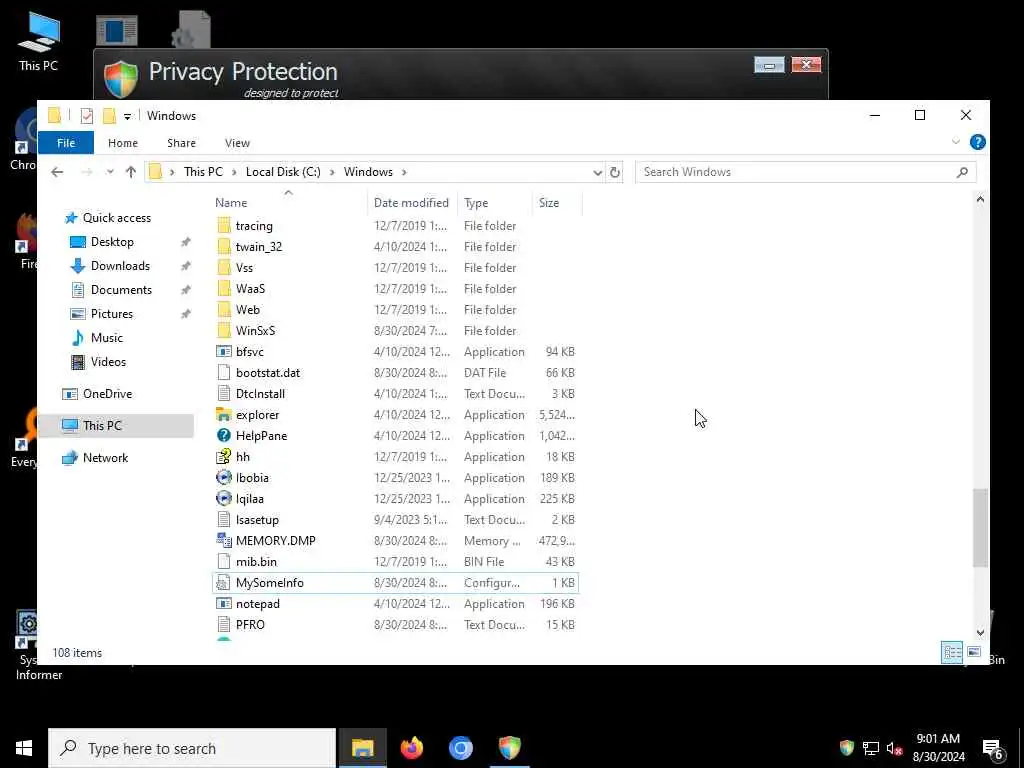Switch to the Share ribbon tab
This screenshot has width=1024, height=768.
[x=181, y=143]
